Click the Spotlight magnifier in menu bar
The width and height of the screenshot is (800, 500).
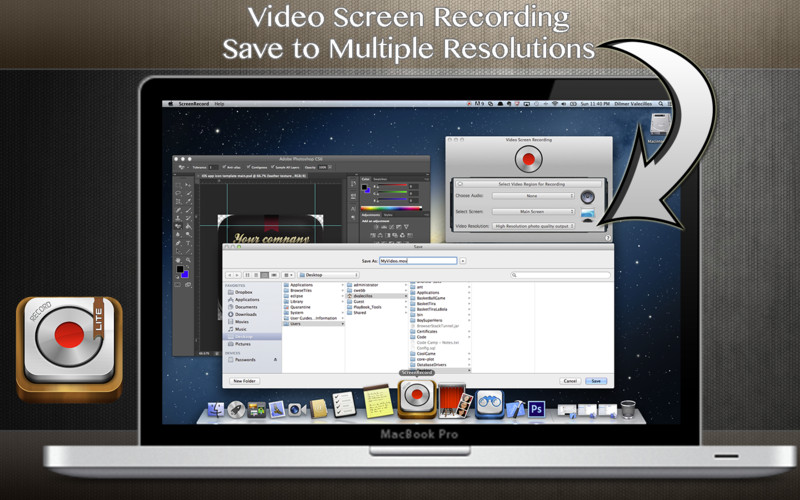661,104
